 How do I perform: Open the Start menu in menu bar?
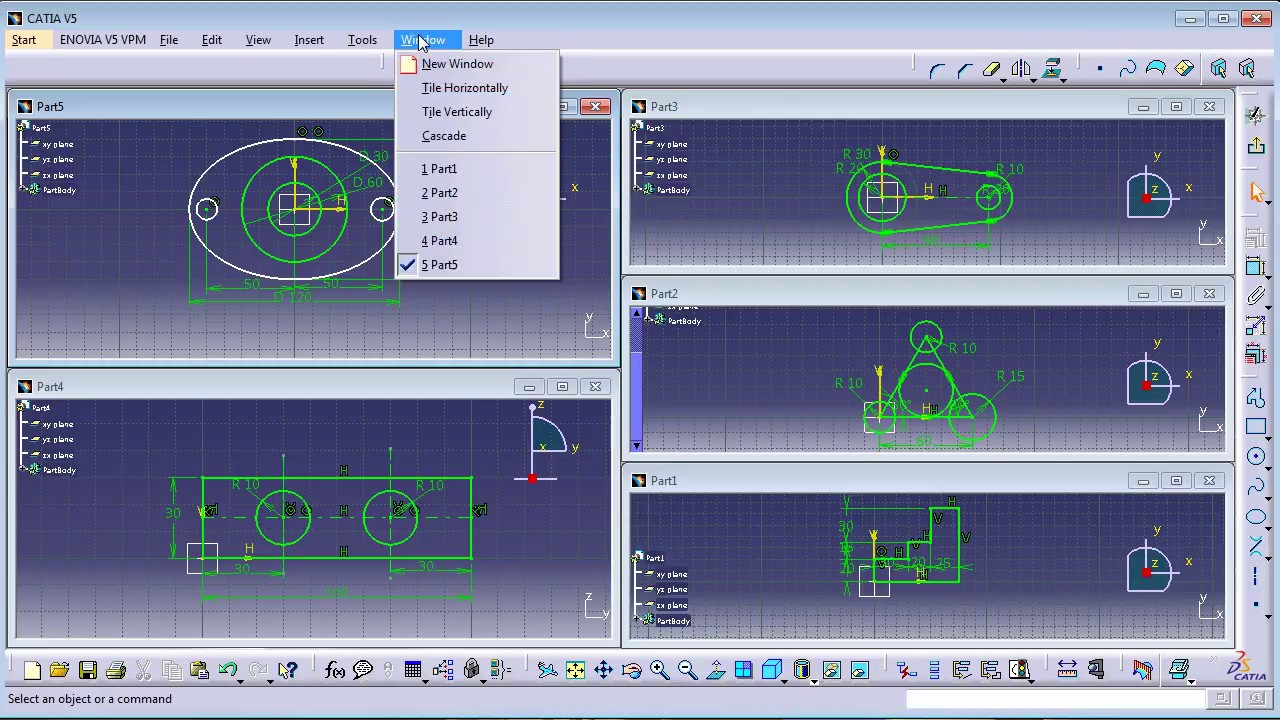tap(24, 40)
